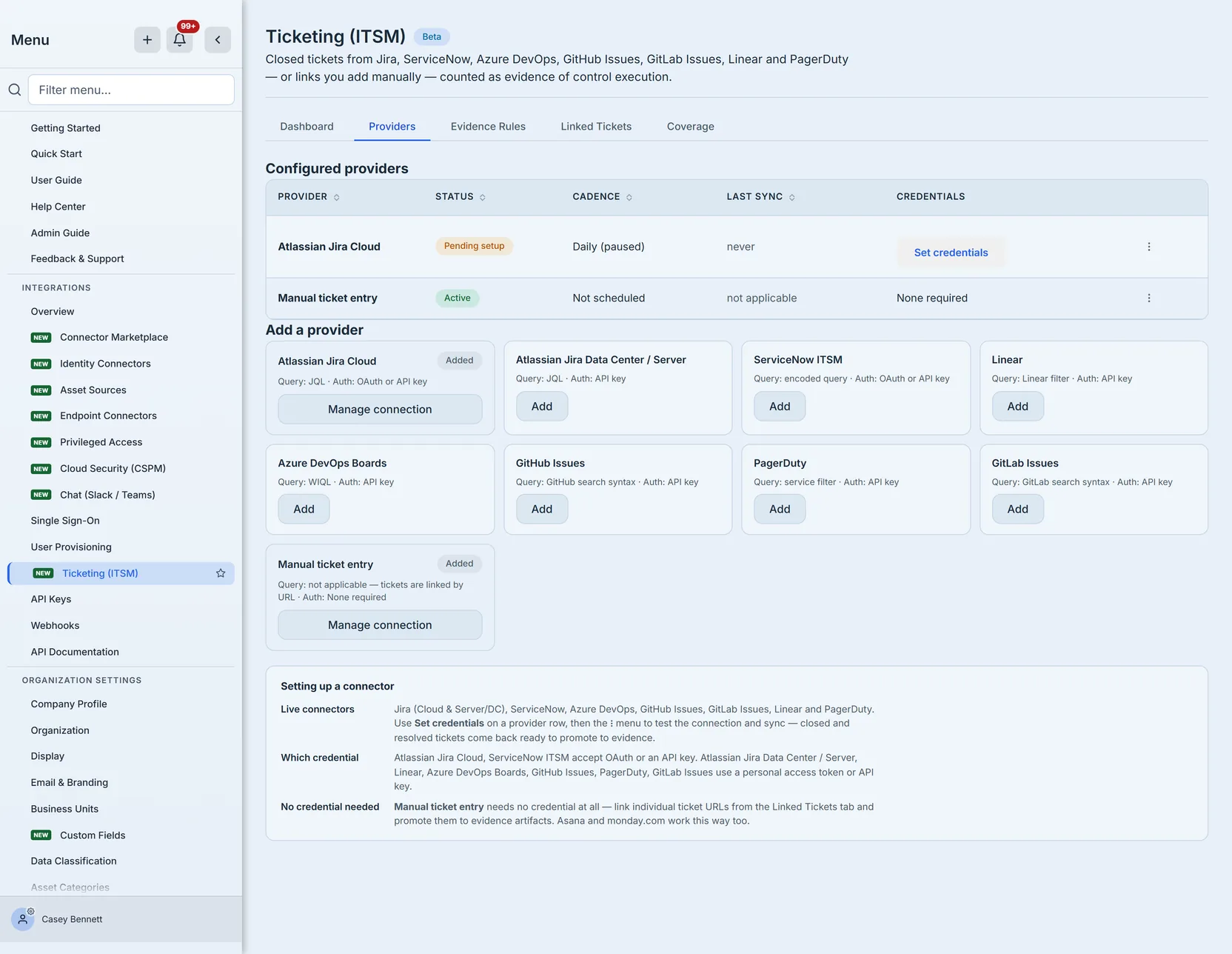Go to the Linked Tickets tab
This screenshot has height=954, width=1232.
(x=596, y=127)
